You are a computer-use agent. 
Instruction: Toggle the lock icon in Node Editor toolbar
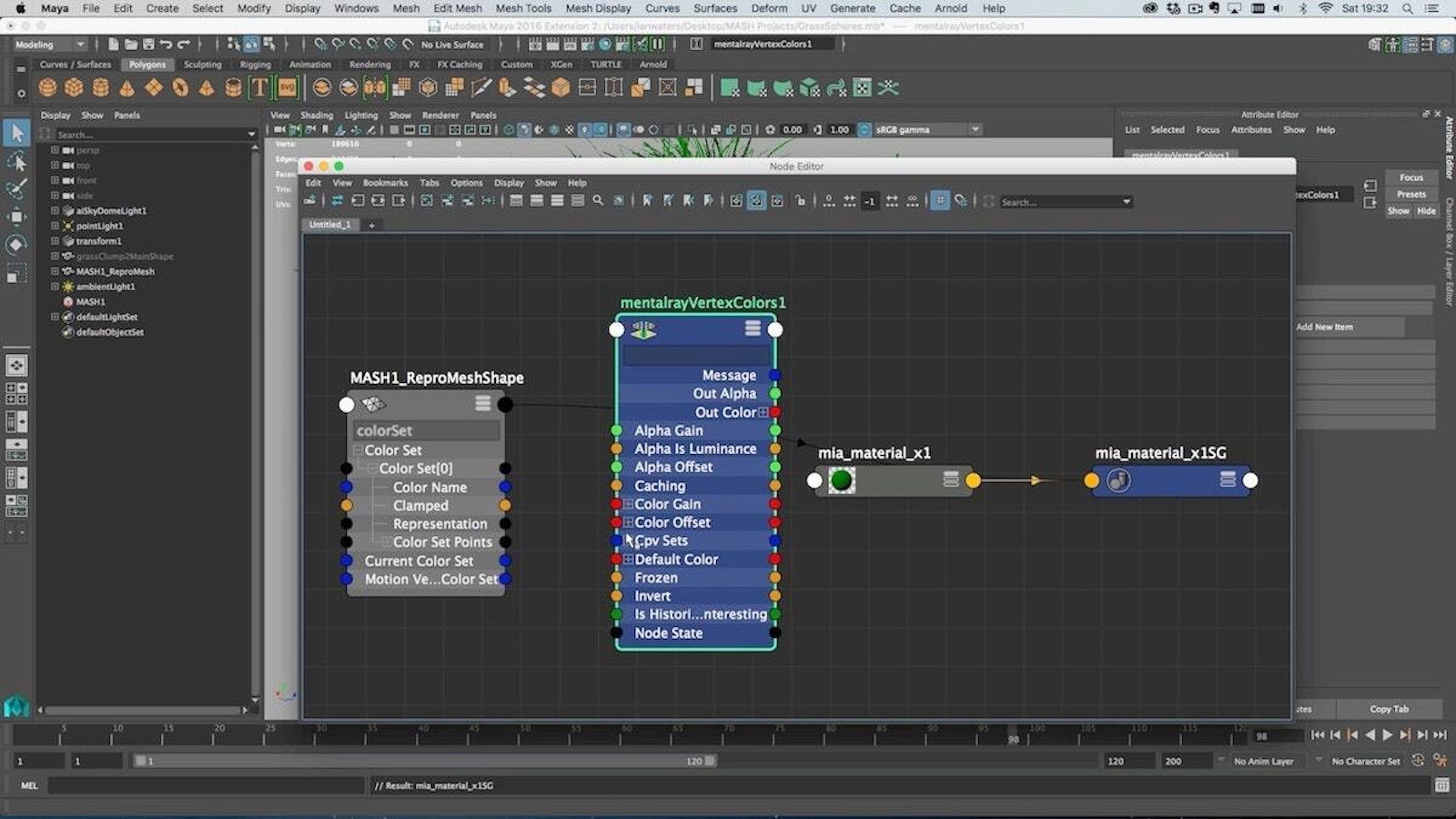point(800,201)
